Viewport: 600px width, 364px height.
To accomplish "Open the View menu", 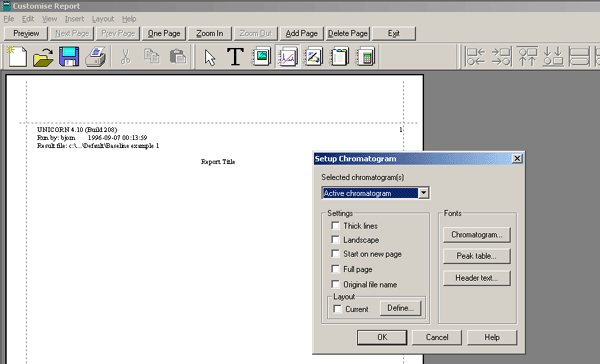I will click(x=49, y=19).
